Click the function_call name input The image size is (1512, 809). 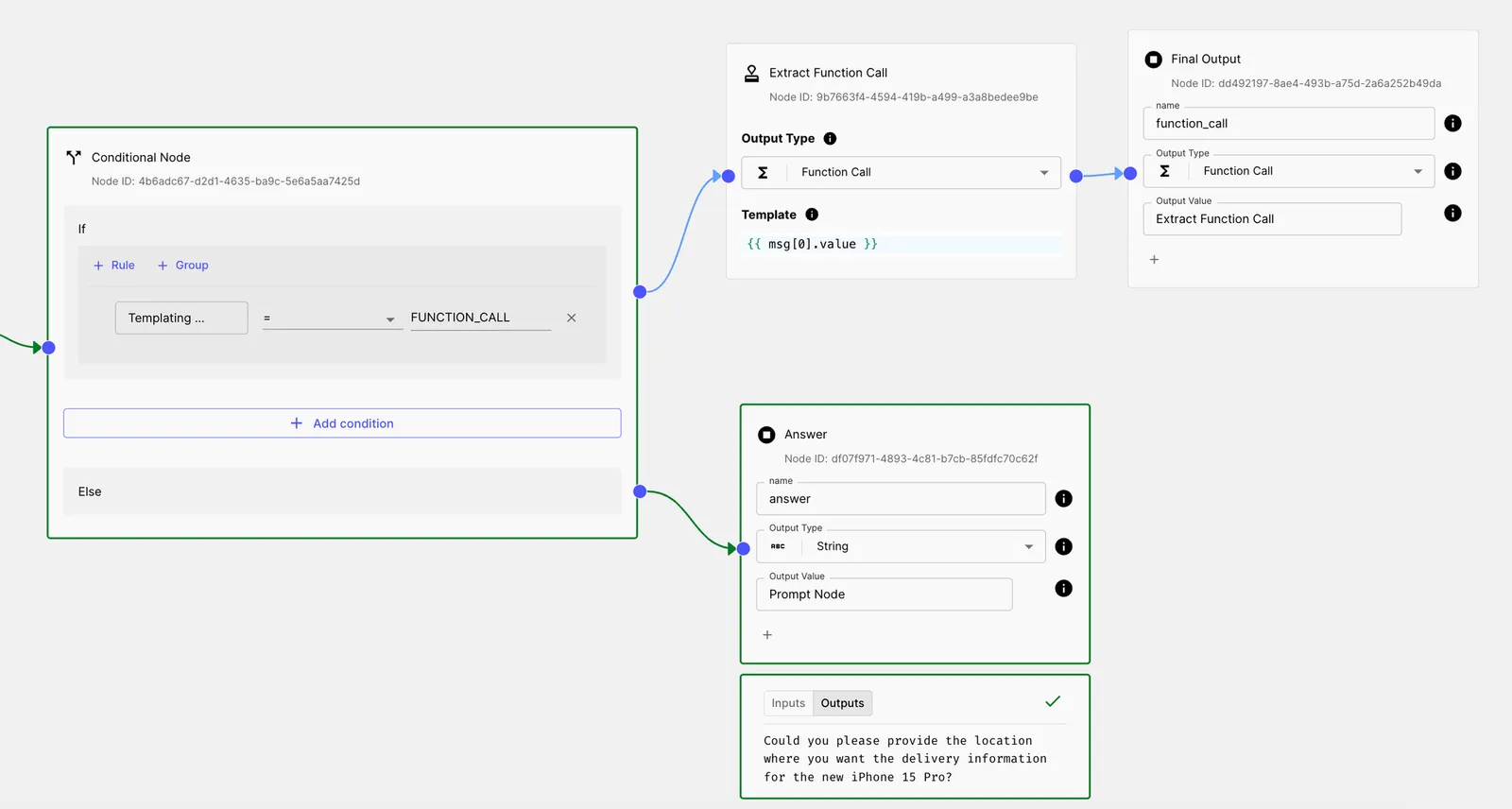coord(1289,124)
